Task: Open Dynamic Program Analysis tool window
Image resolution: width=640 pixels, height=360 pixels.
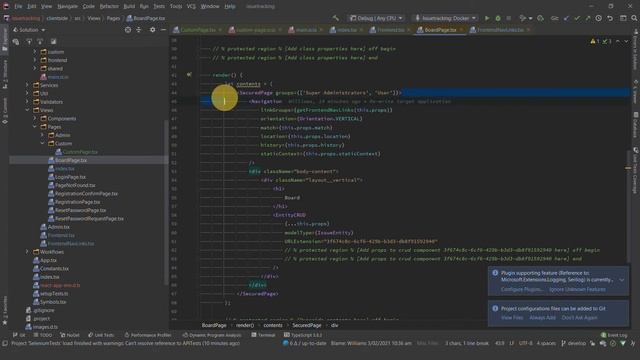Action: 212,335
